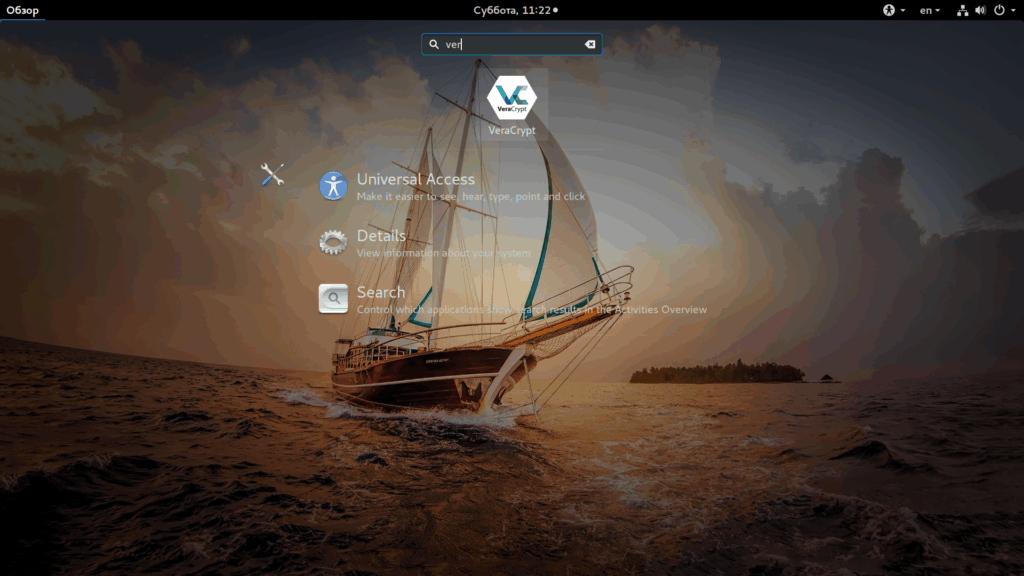Click 'Make it easier to see, hear' description
The width and height of the screenshot is (1024, 576).
click(x=471, y=197)
